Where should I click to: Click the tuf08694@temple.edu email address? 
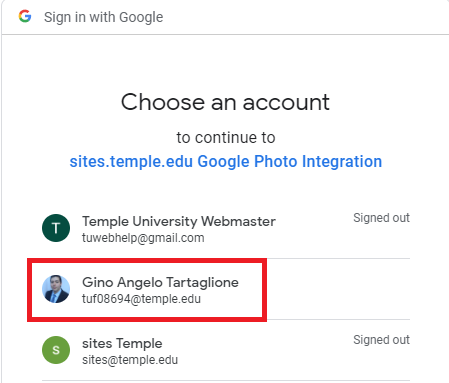pyautogui.click(x=141, y=299)
